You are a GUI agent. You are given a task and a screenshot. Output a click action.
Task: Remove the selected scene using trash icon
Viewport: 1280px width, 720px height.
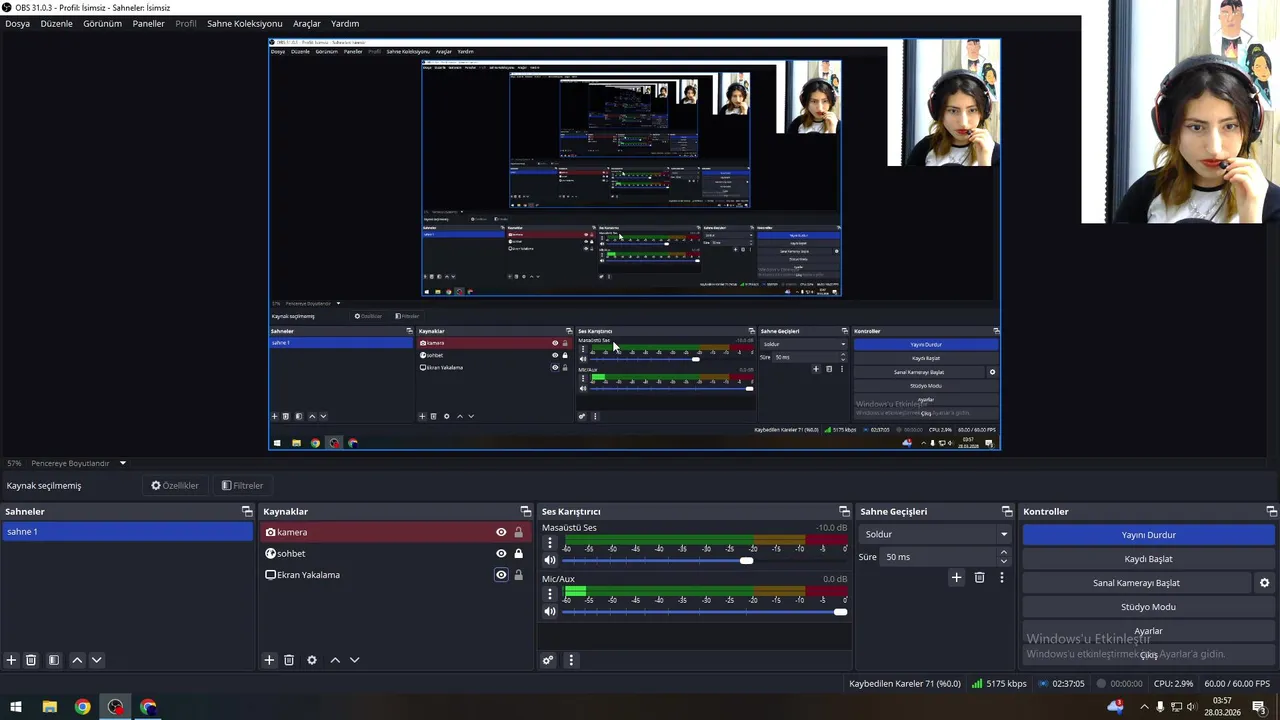(31, 660)
